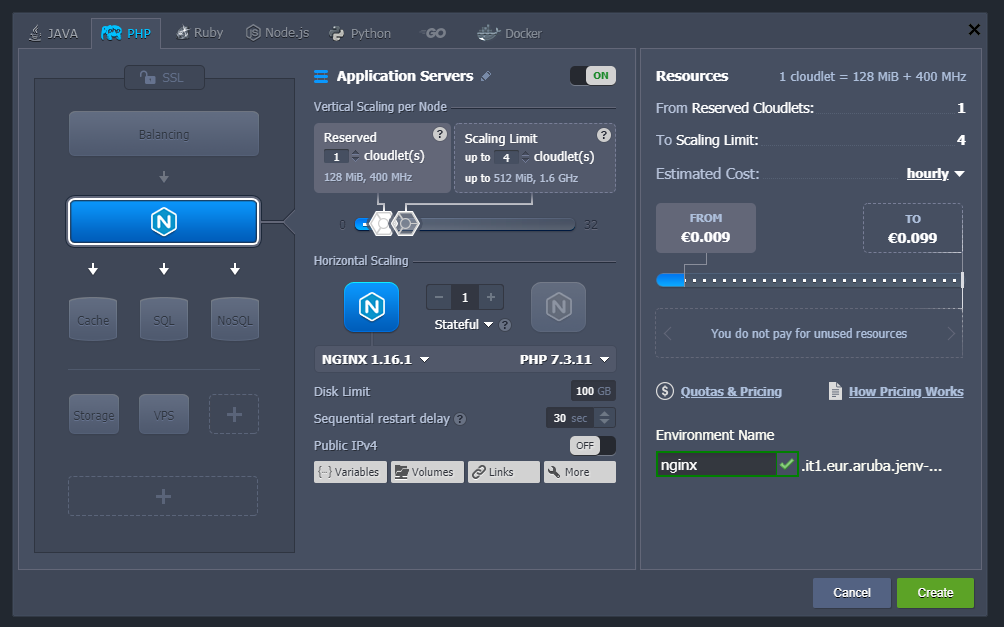1004x627 pixels.
Task: Toggle the Application Servers ON switch
Action: tap(592, 76)
